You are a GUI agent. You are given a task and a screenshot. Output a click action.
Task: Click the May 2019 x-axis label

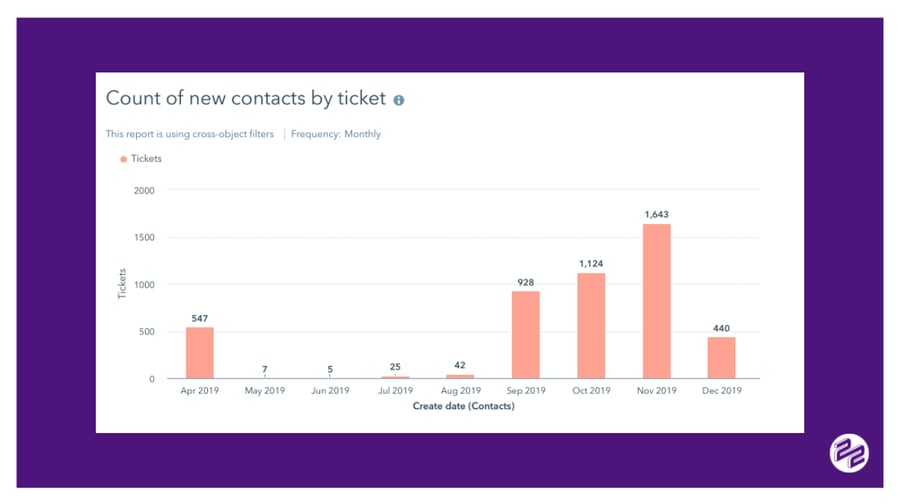pos(265,391)
